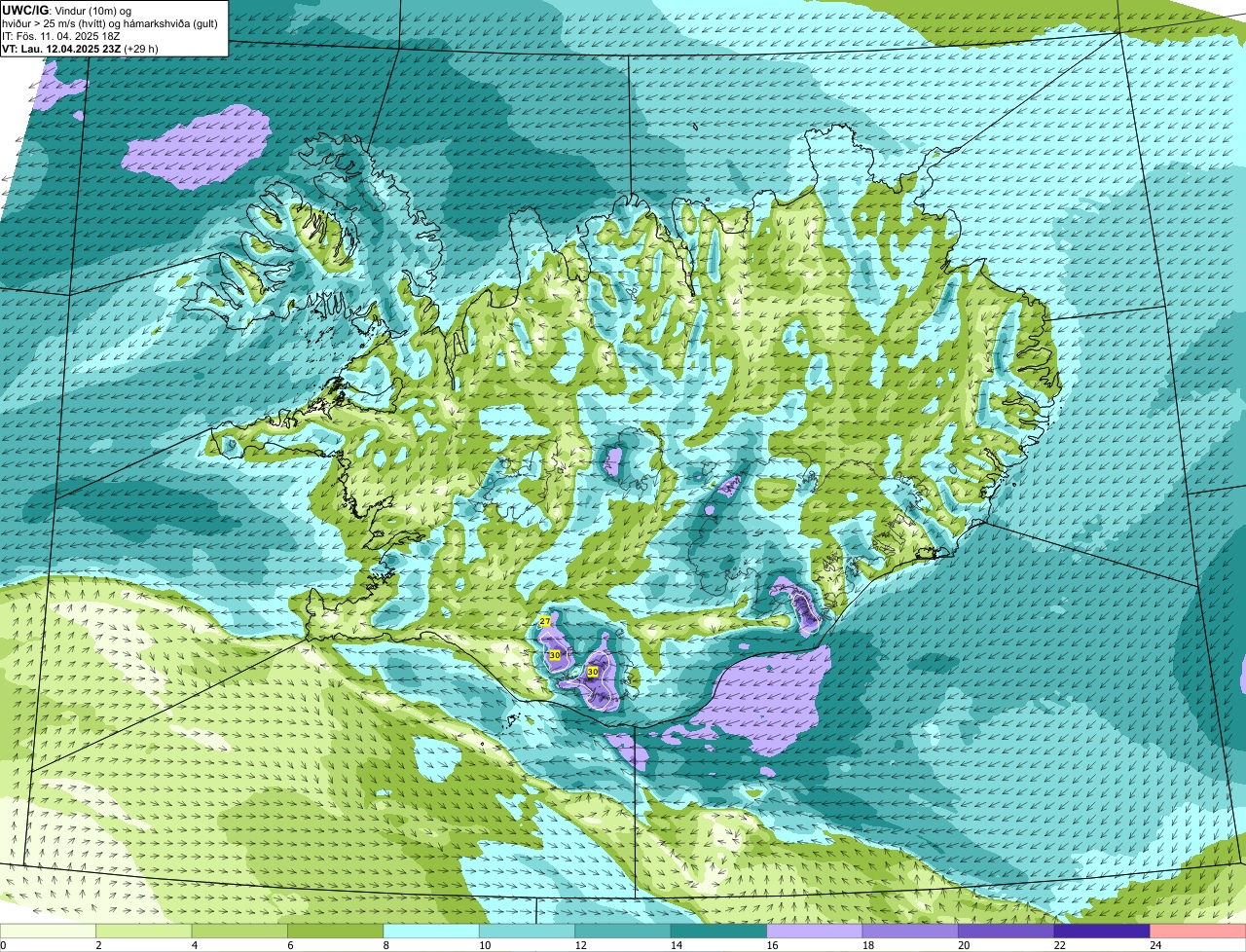Click the legend tick label "6"

click(x=290, y=945)
